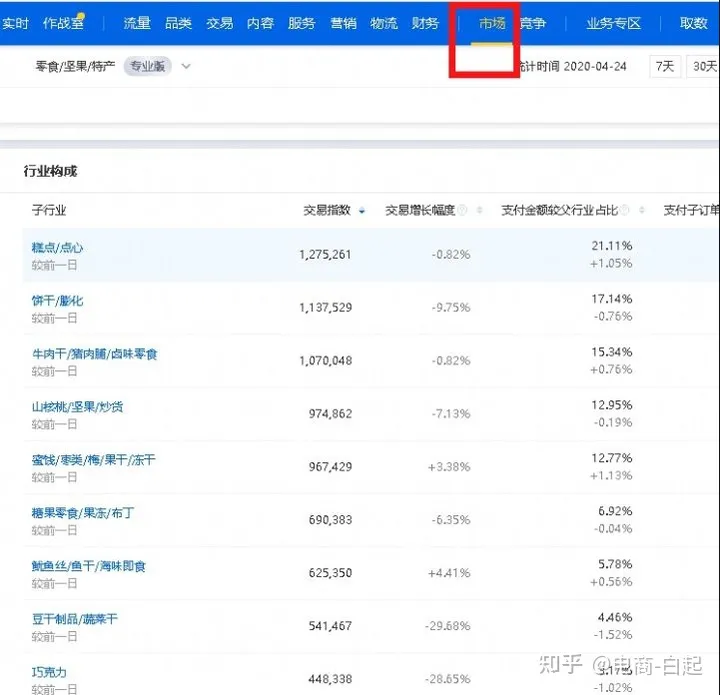The image size is (720, 695).
Task: Expand the 零食/坚果/特产 category chevron
Action: tap(186, 66)
